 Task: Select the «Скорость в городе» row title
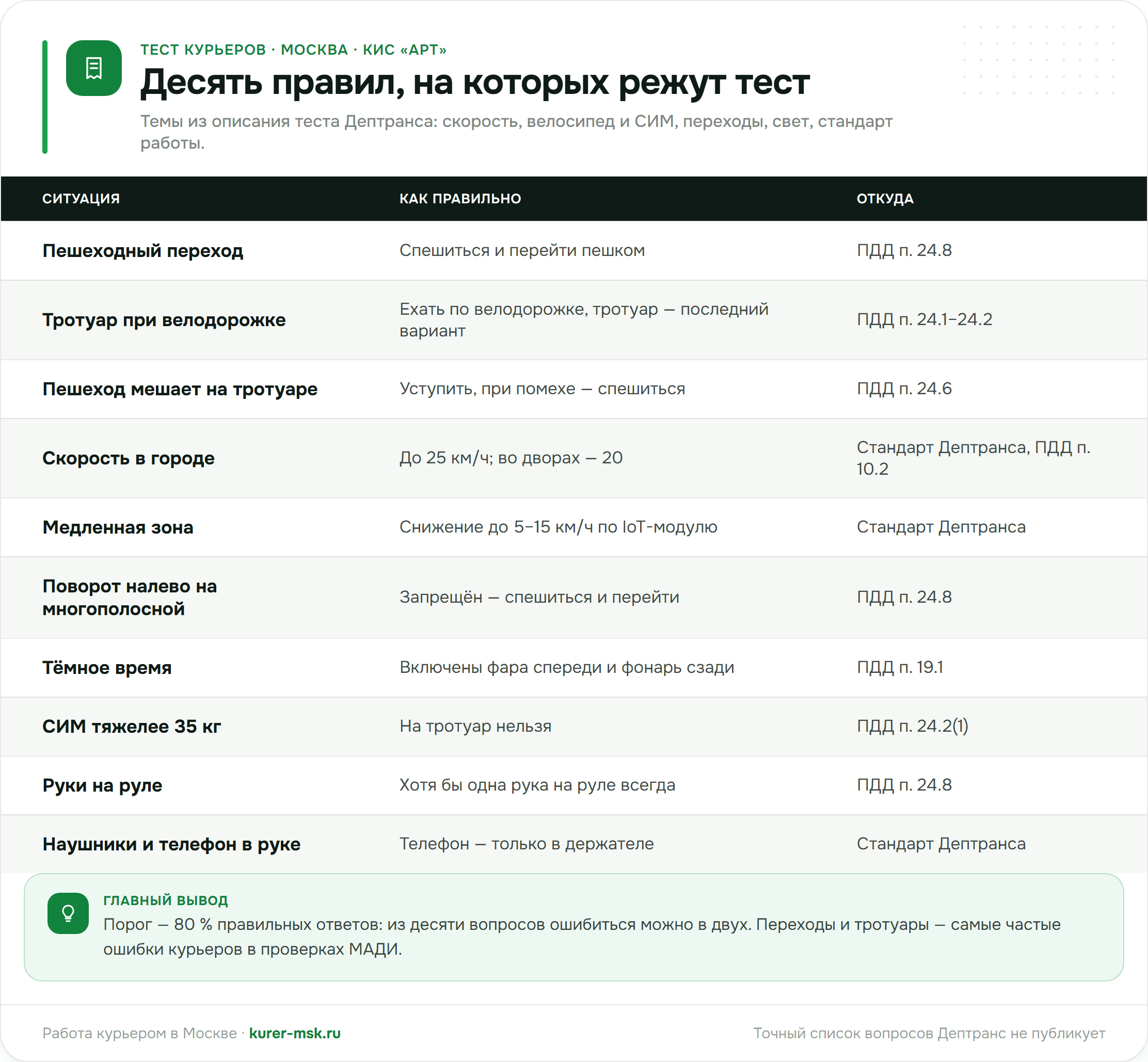point(128,458)
